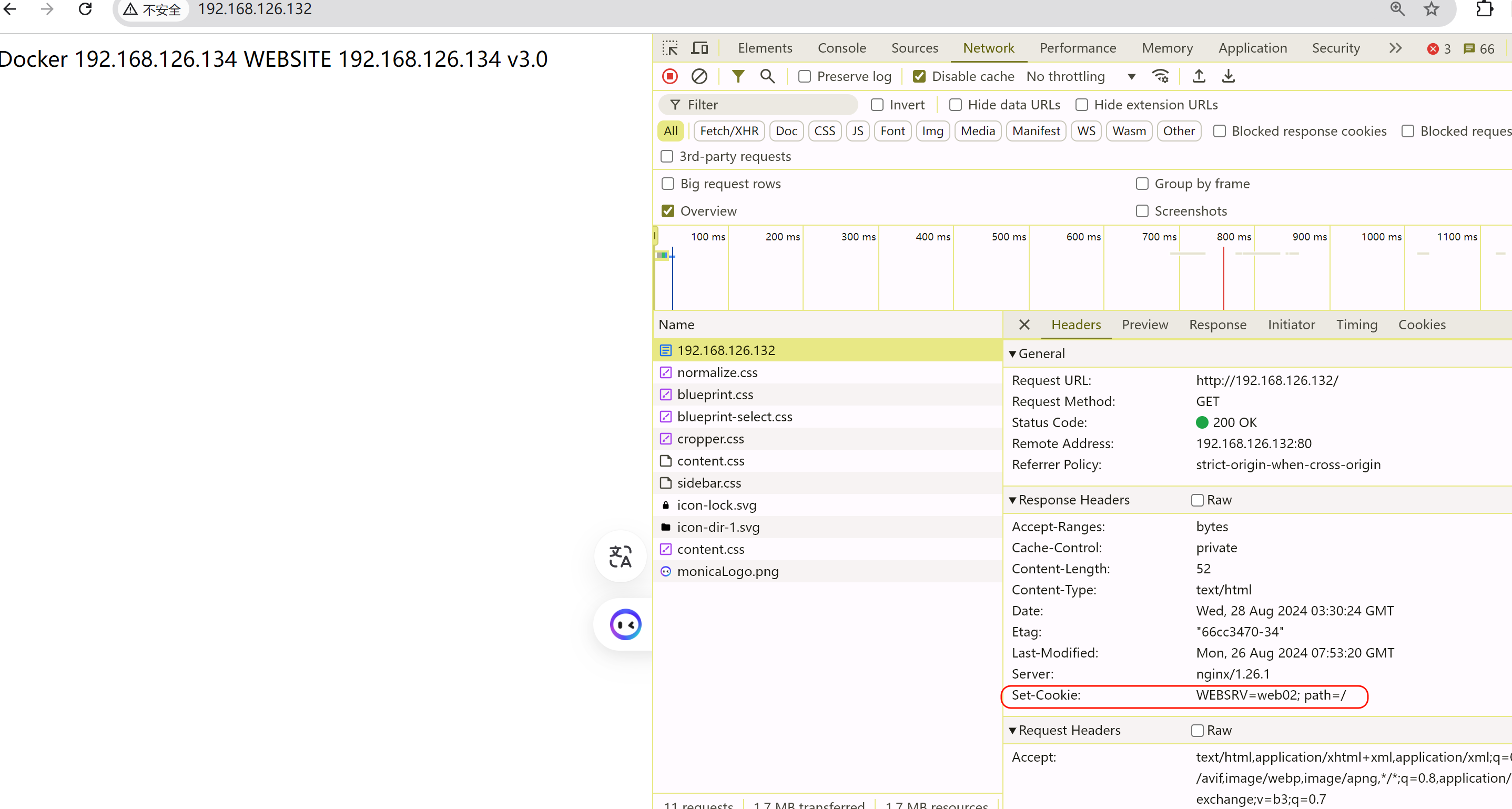
Task: Reload the page in browser toolbar
Action: click(86, 9)
